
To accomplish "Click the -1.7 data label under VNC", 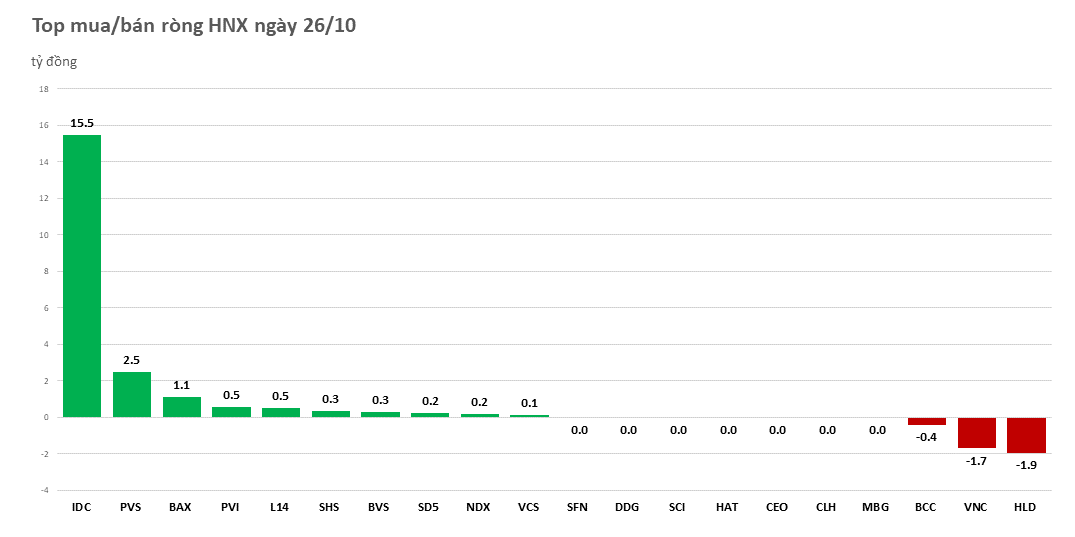I will [976, 460].
